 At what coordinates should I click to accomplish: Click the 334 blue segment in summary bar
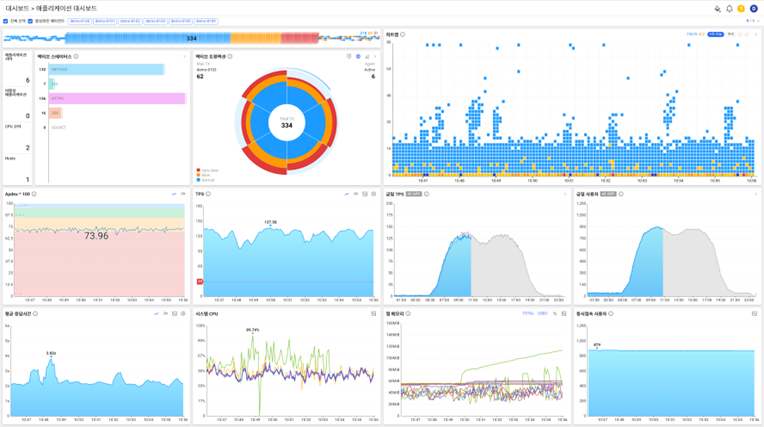148,39
